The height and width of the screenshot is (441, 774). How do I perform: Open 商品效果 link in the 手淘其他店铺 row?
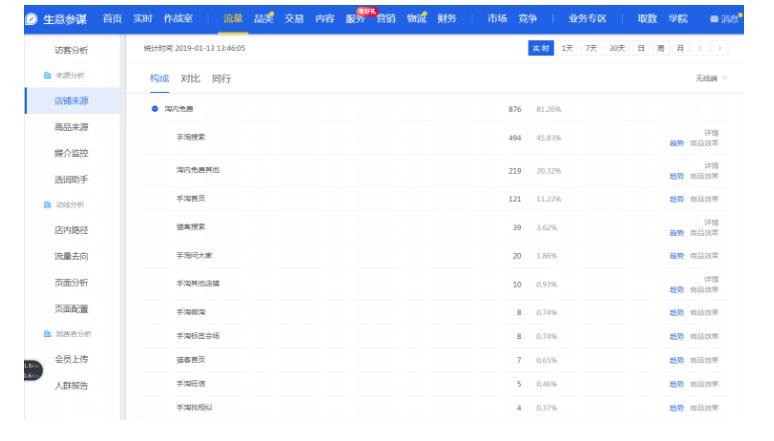point(704,289)
